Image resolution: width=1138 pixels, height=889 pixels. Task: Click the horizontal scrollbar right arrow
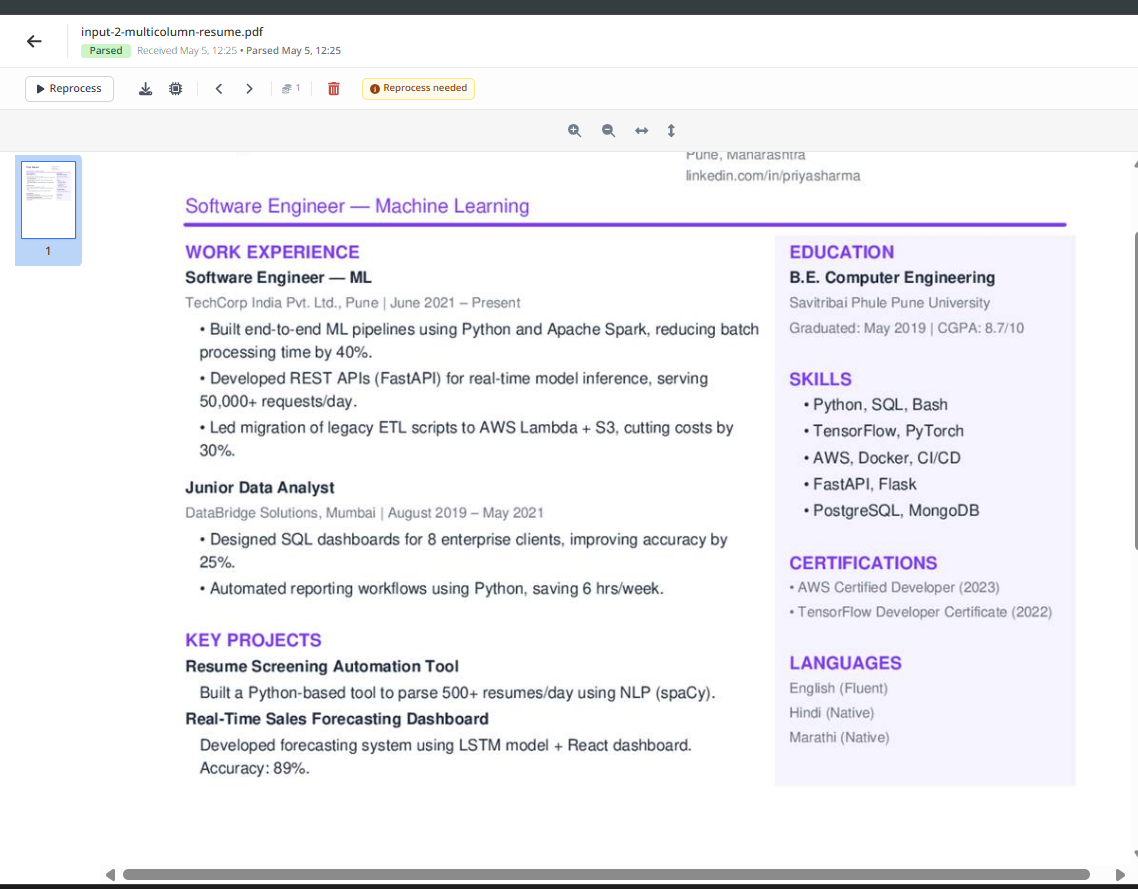pyautogui.click(x=1120, y=874)
